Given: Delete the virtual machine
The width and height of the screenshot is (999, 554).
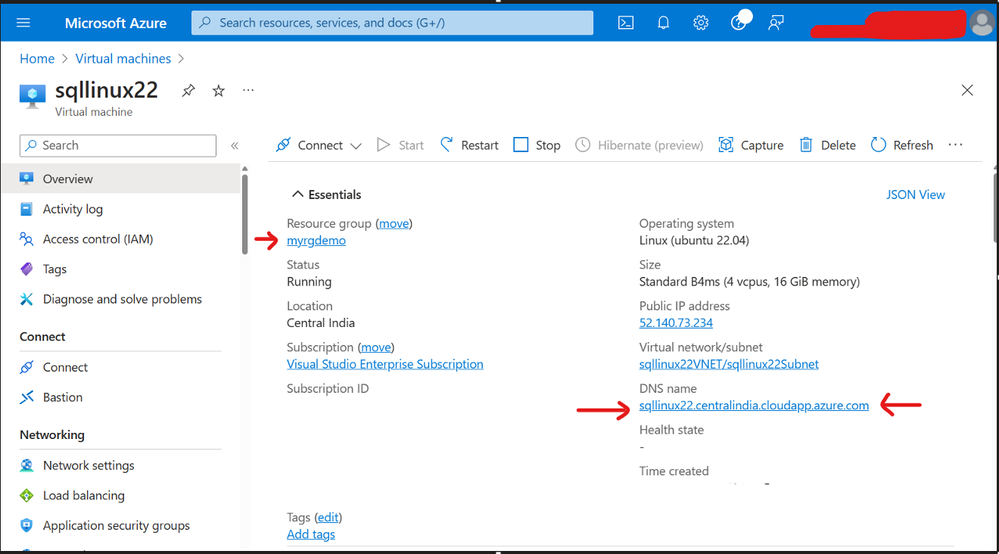Looking at the screenshot, I should click(x=828, y=145).
